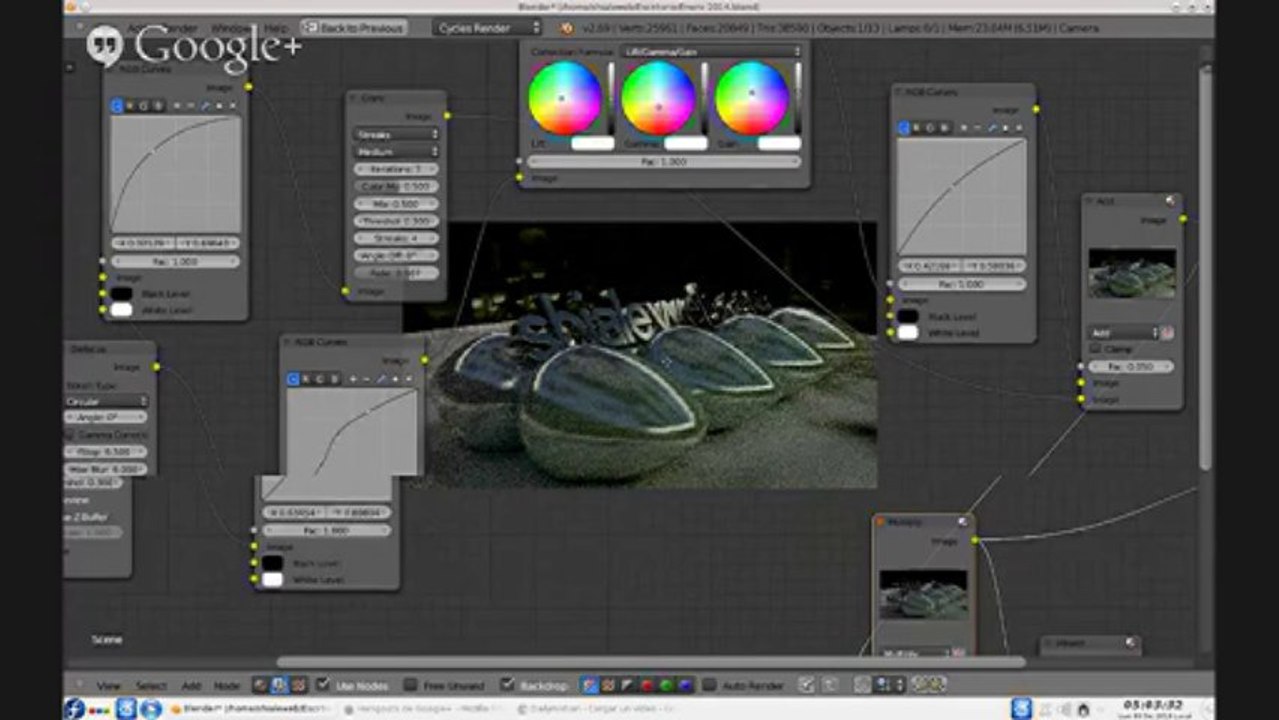This screenshot has height=720, width=1279.
Task: Select the shader nodes tree type icon
Action: click(261, 685)
